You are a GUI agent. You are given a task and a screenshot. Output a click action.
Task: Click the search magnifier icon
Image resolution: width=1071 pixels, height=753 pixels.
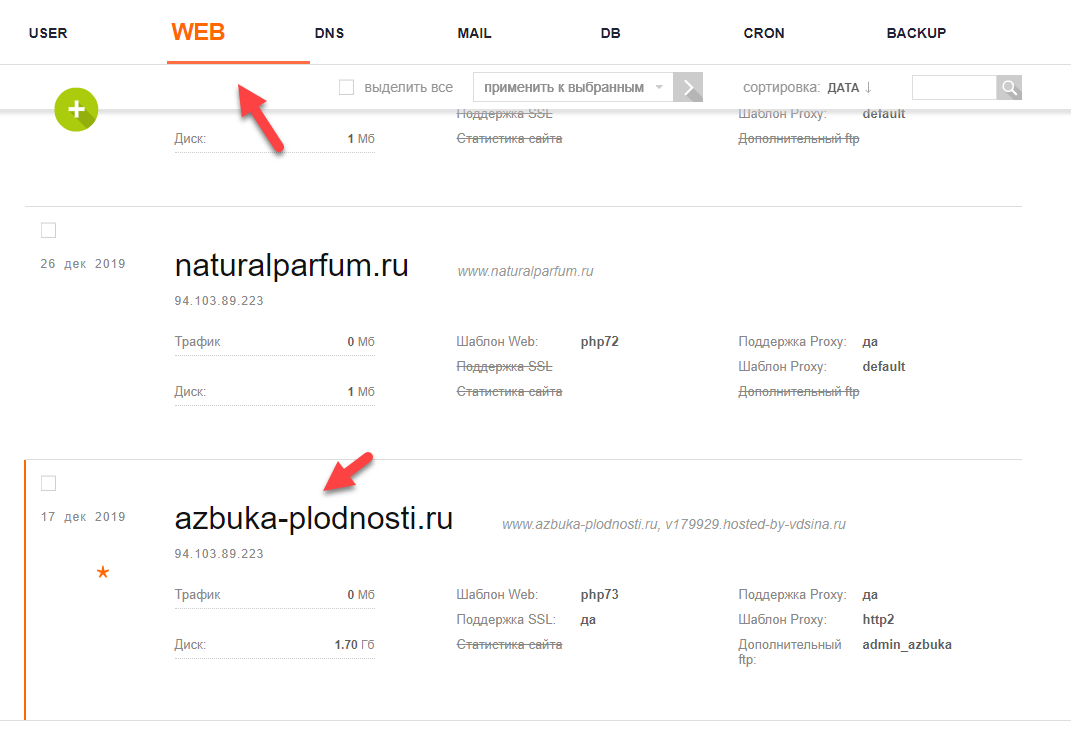click(1009, 87)
